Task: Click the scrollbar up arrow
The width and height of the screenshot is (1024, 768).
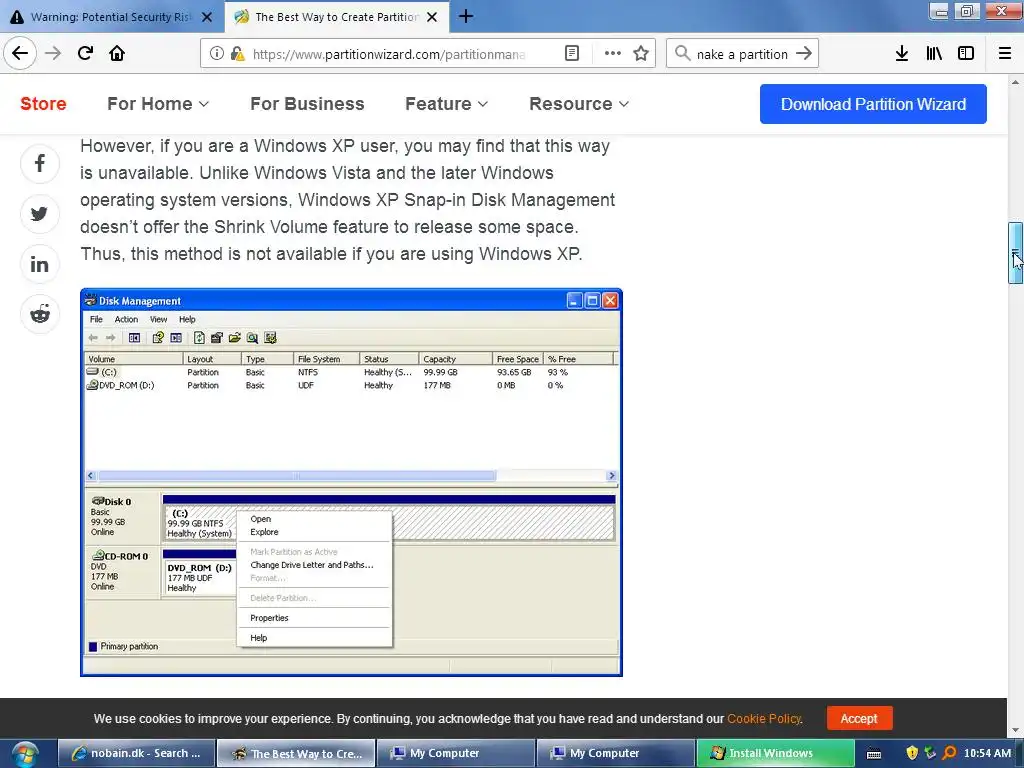Action: [1015, 82]
